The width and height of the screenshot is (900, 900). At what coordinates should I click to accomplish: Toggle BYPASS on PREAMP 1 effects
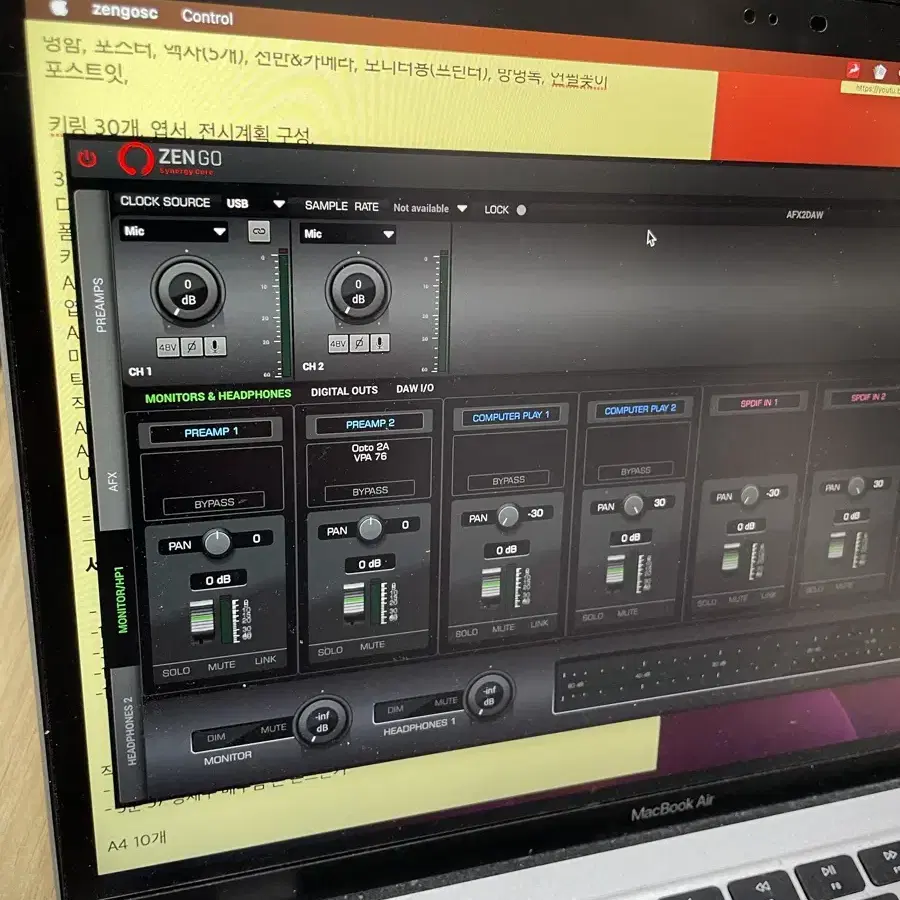click(x=214, y=503)
